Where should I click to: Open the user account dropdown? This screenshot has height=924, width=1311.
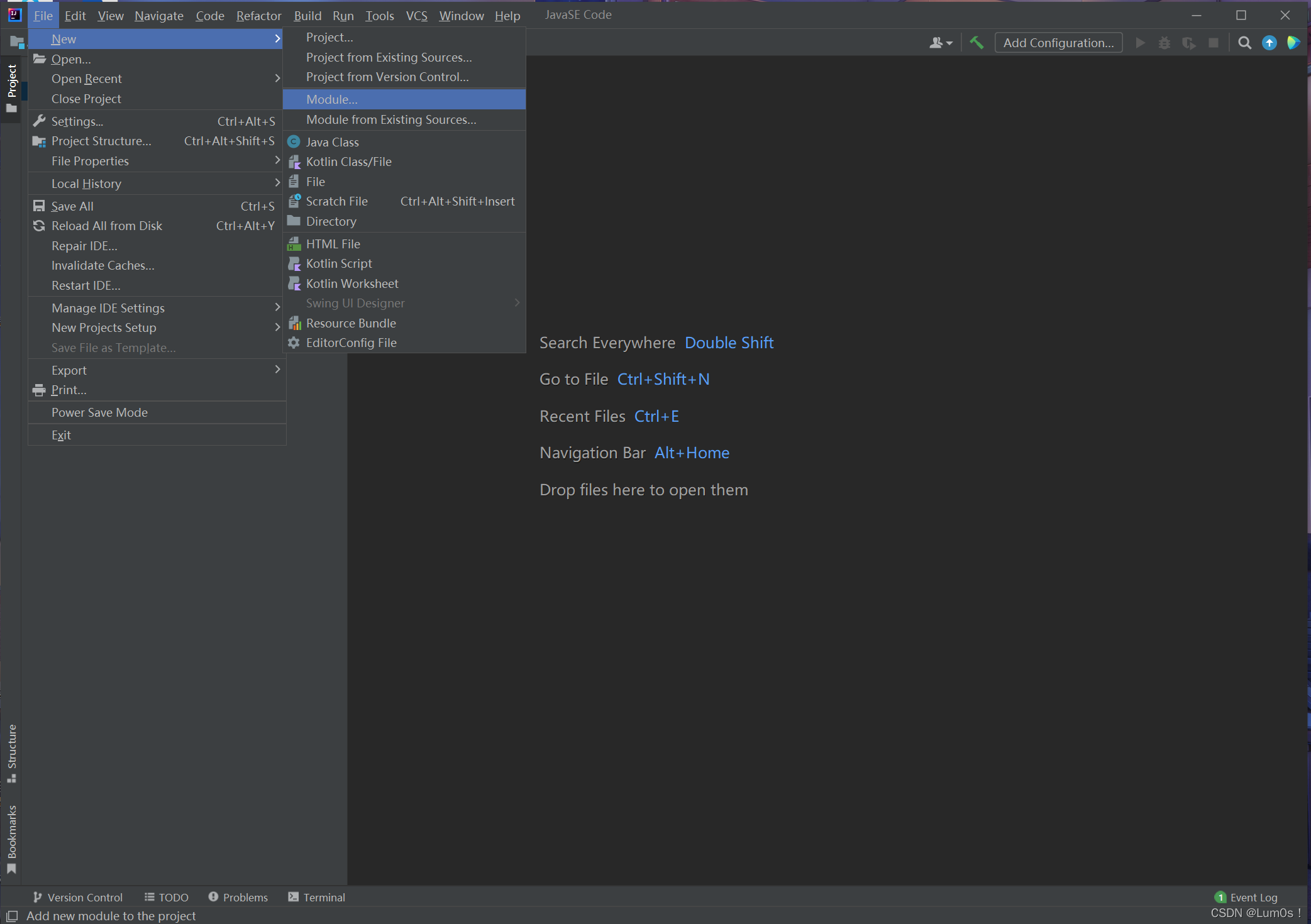(x=941, y=43)
